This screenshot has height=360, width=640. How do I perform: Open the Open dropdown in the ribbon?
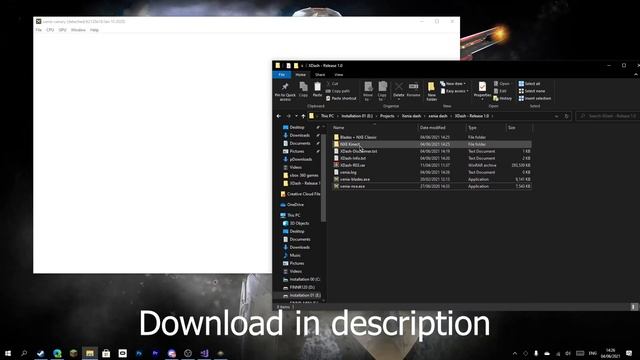[502, 84]
